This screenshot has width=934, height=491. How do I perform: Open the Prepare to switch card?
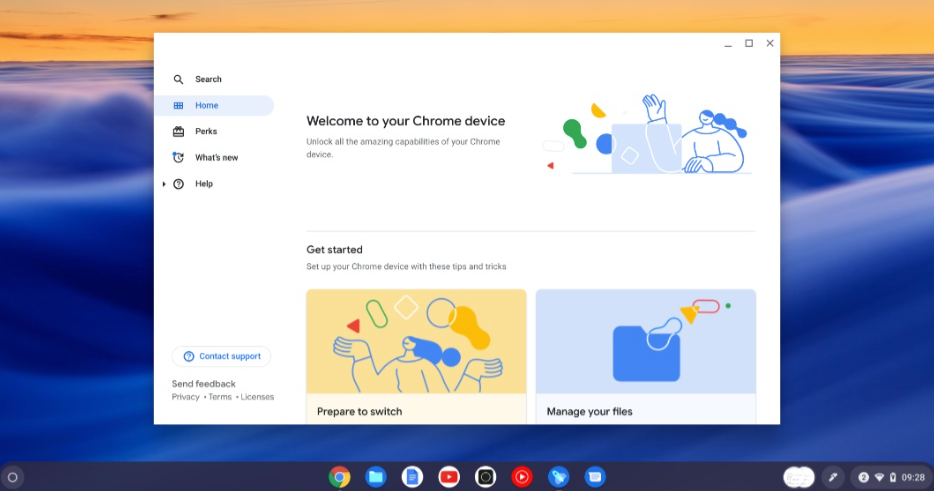[416, 357]
